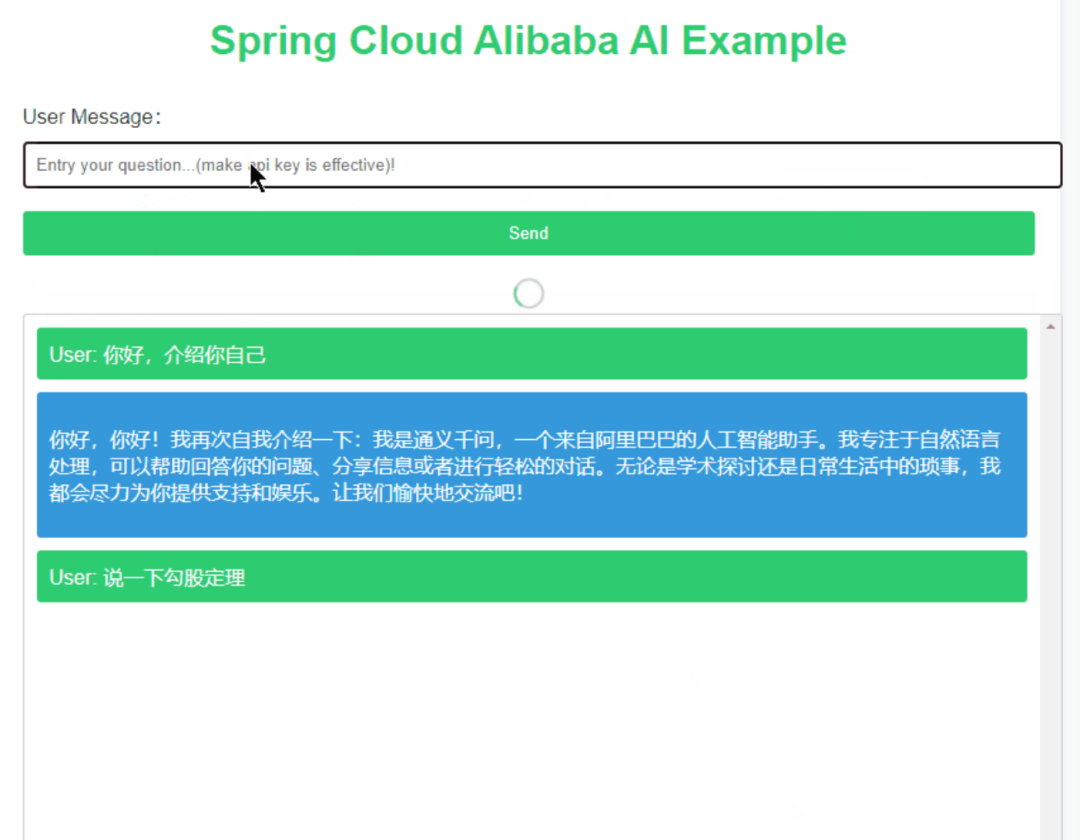Select the blue AI reply about 通义千问
The width and height of the screenshot is (1080, 840).
coord(532,465)
